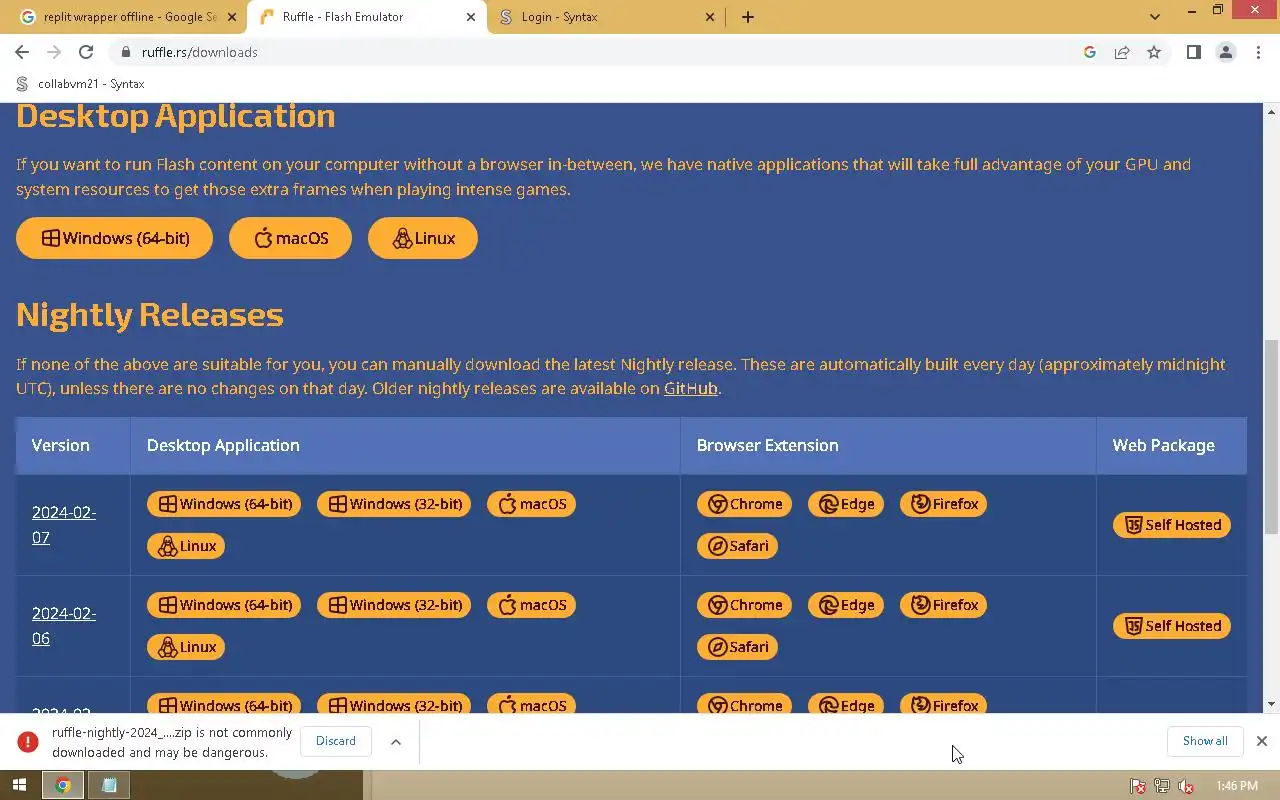Screen dimensions: 1280x800
Task: Discard the ruffle-nightly zip download
Action: 336,741
